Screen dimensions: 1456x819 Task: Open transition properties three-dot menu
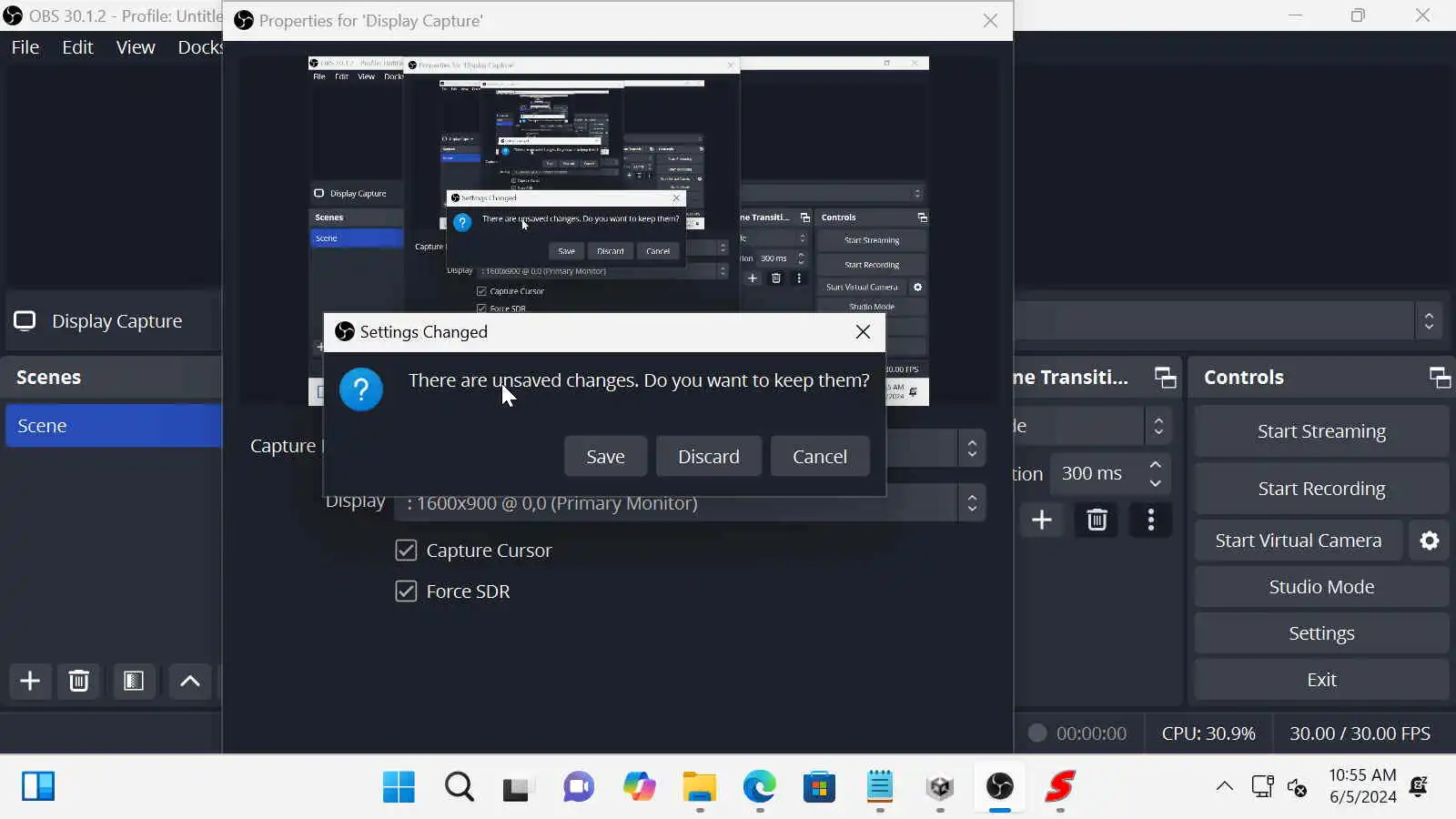click(1151, 520)
